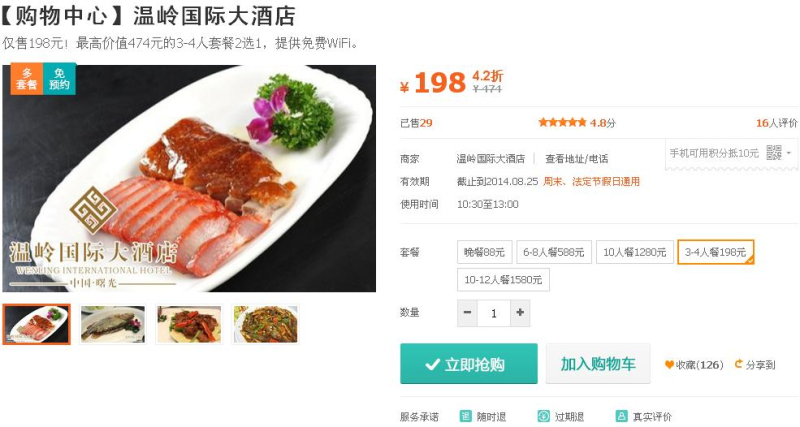The height and width of the screenshot is (427, 800).
Task: Click the QR code icon for mobile points
Action: click(773, 153)
